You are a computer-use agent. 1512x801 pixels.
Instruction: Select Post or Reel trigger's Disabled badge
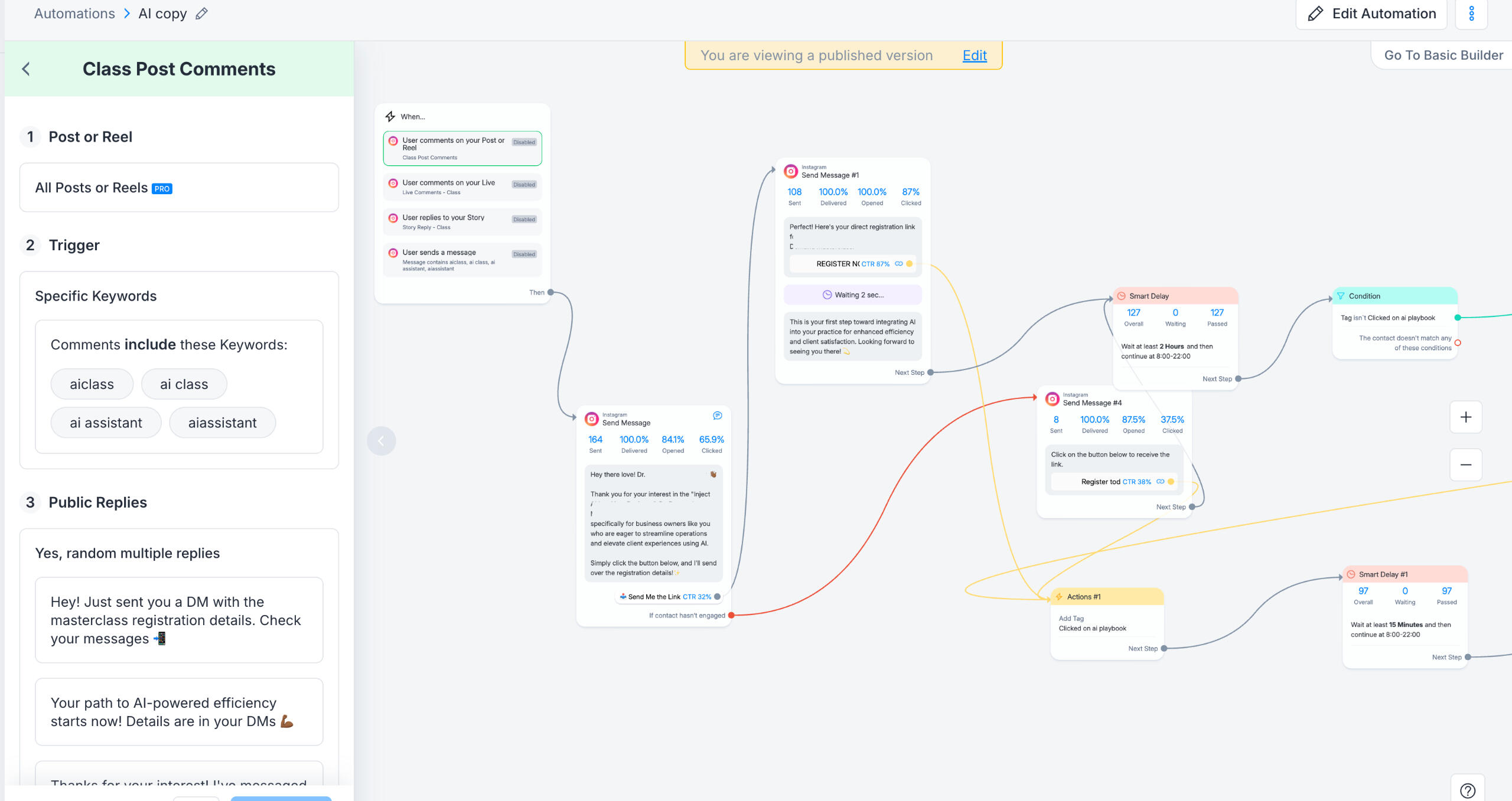point(524,142)
